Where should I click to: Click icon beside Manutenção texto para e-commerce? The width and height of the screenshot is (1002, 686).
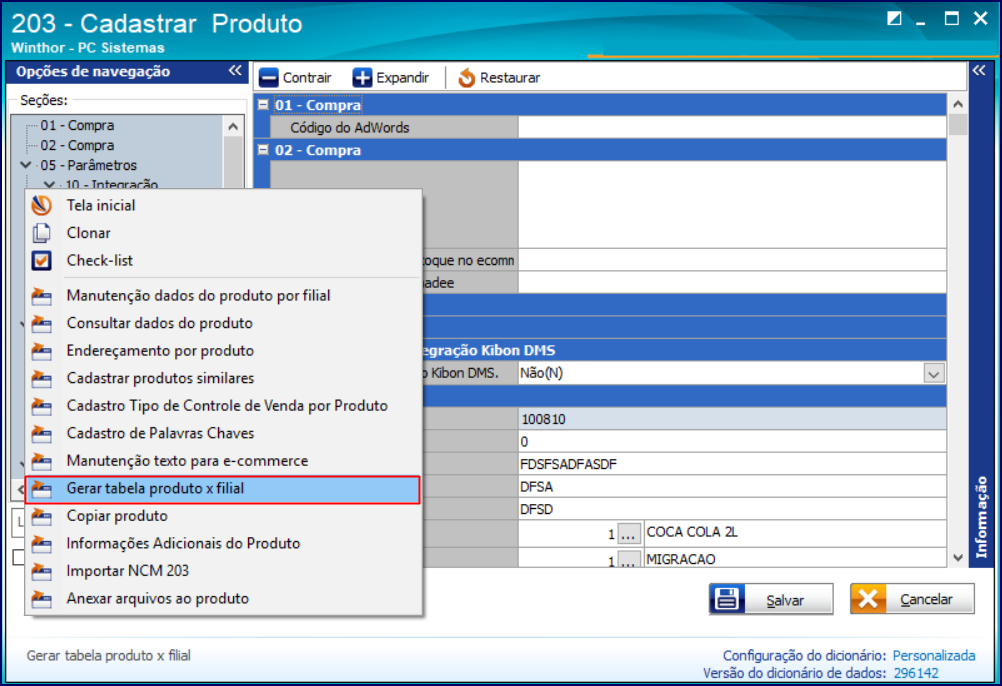(42, 461)
